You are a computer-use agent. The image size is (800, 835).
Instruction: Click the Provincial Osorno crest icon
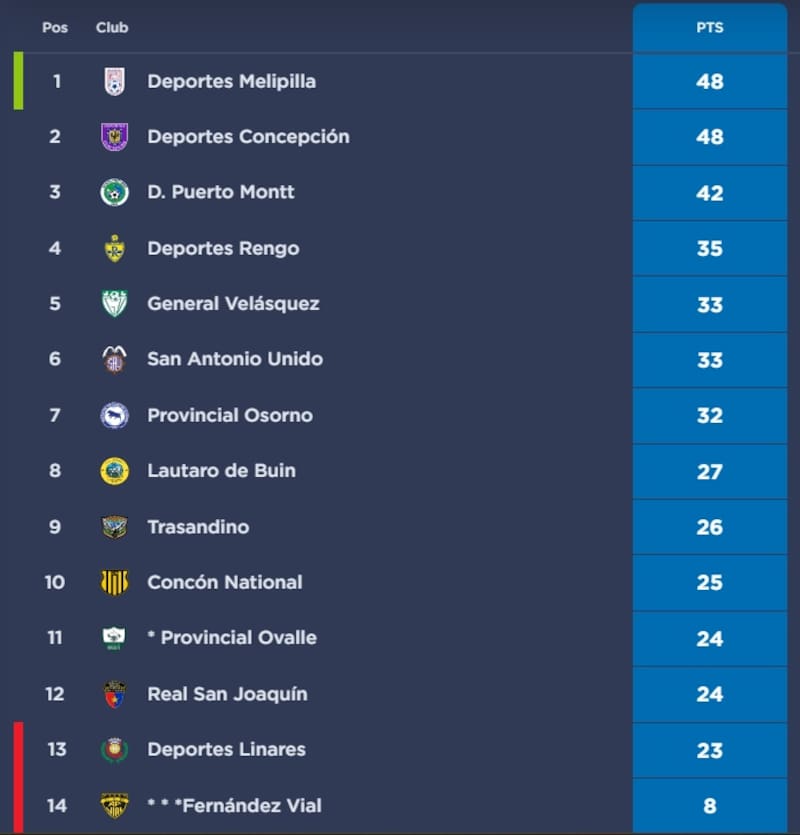coord(115,415)
